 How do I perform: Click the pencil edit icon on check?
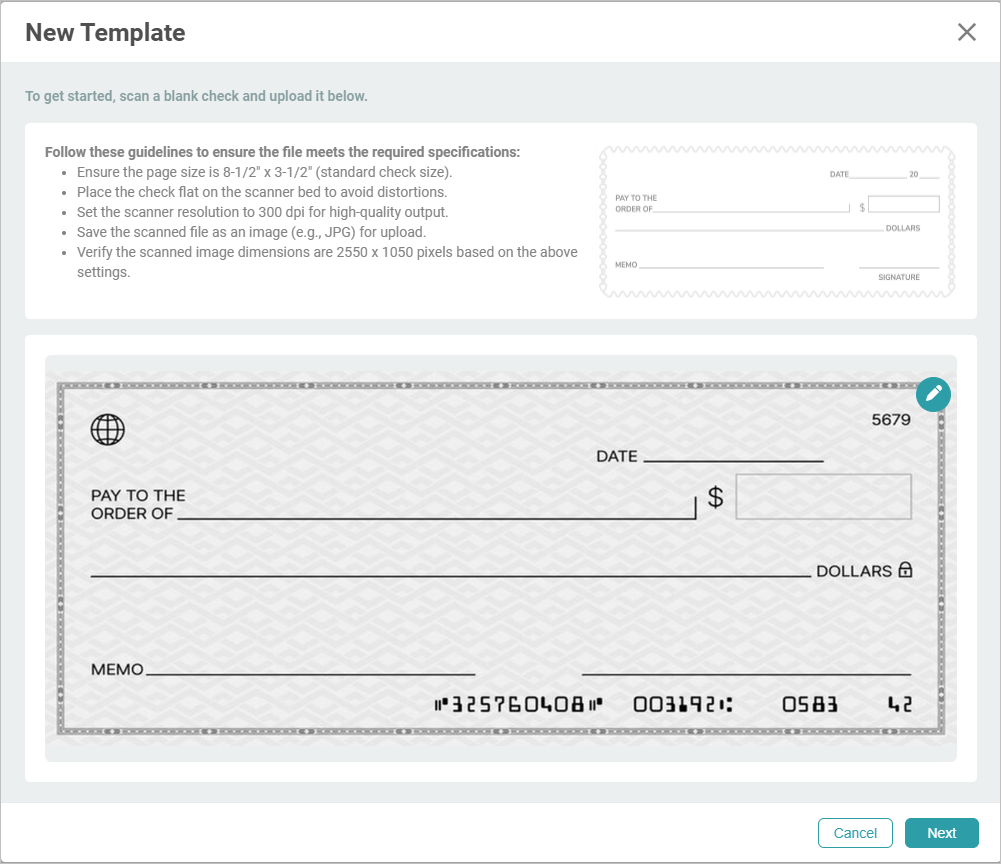933,394
